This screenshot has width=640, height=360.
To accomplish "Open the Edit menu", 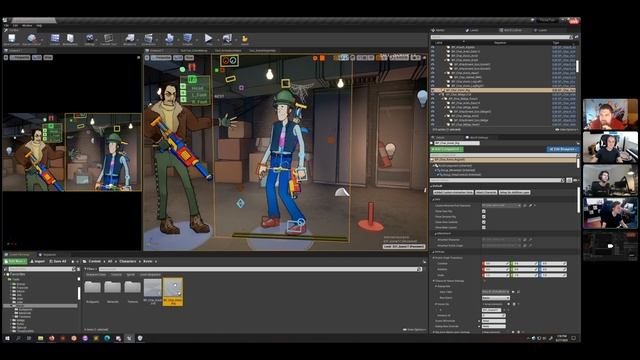I will [x=16, y=25].
